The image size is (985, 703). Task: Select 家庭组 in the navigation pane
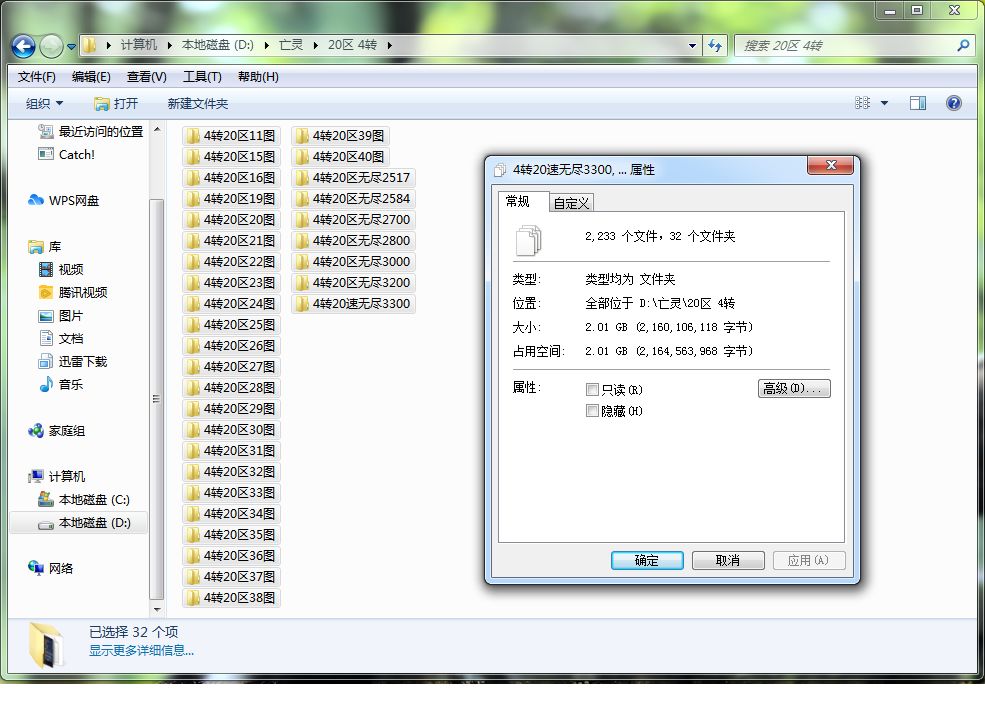coord(56,431)
